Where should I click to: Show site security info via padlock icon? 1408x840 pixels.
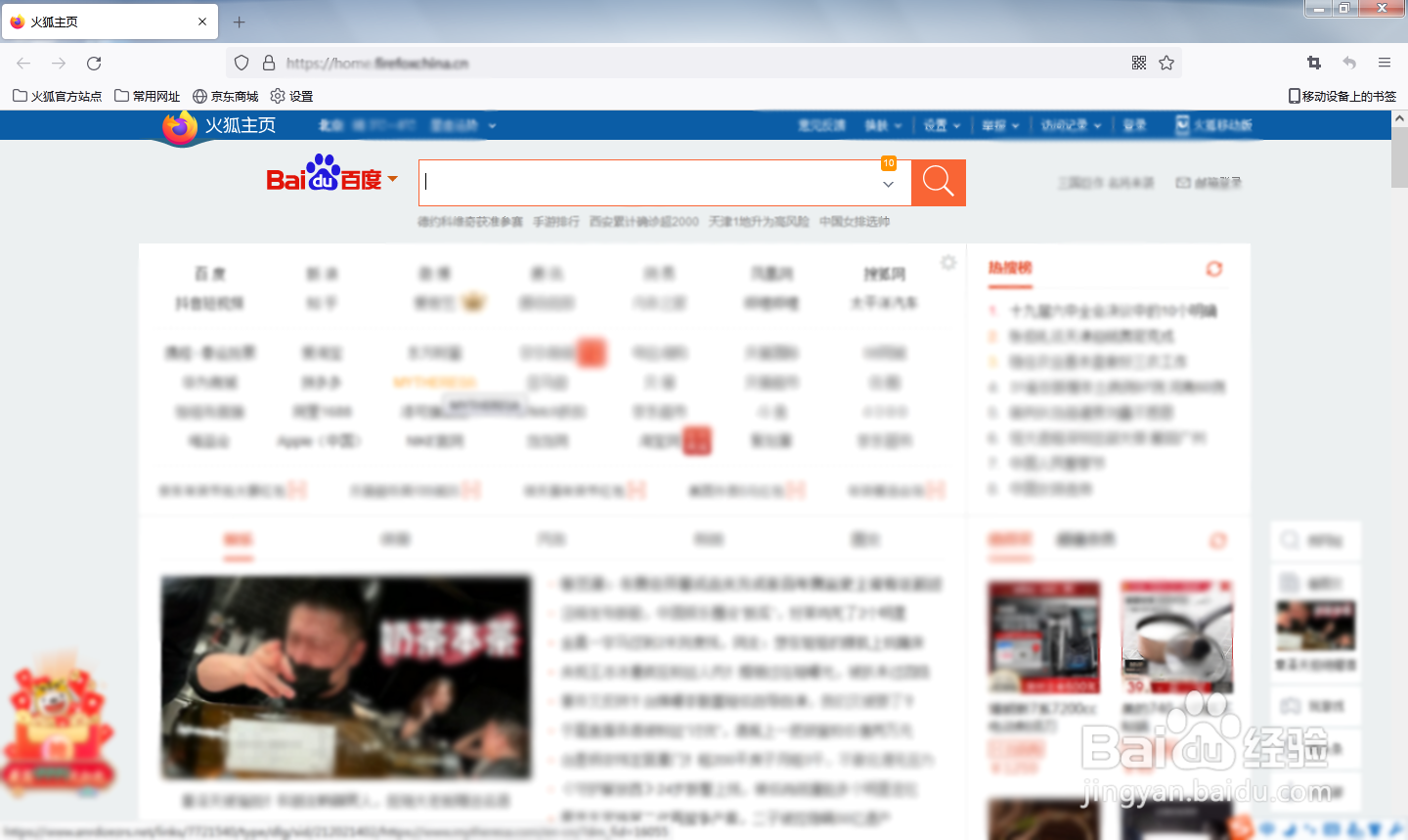pyautogui.click(x=269, y=63)
